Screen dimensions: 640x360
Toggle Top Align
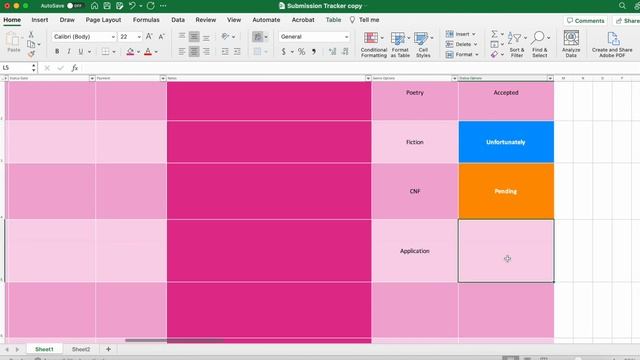(x=182, y=36)
